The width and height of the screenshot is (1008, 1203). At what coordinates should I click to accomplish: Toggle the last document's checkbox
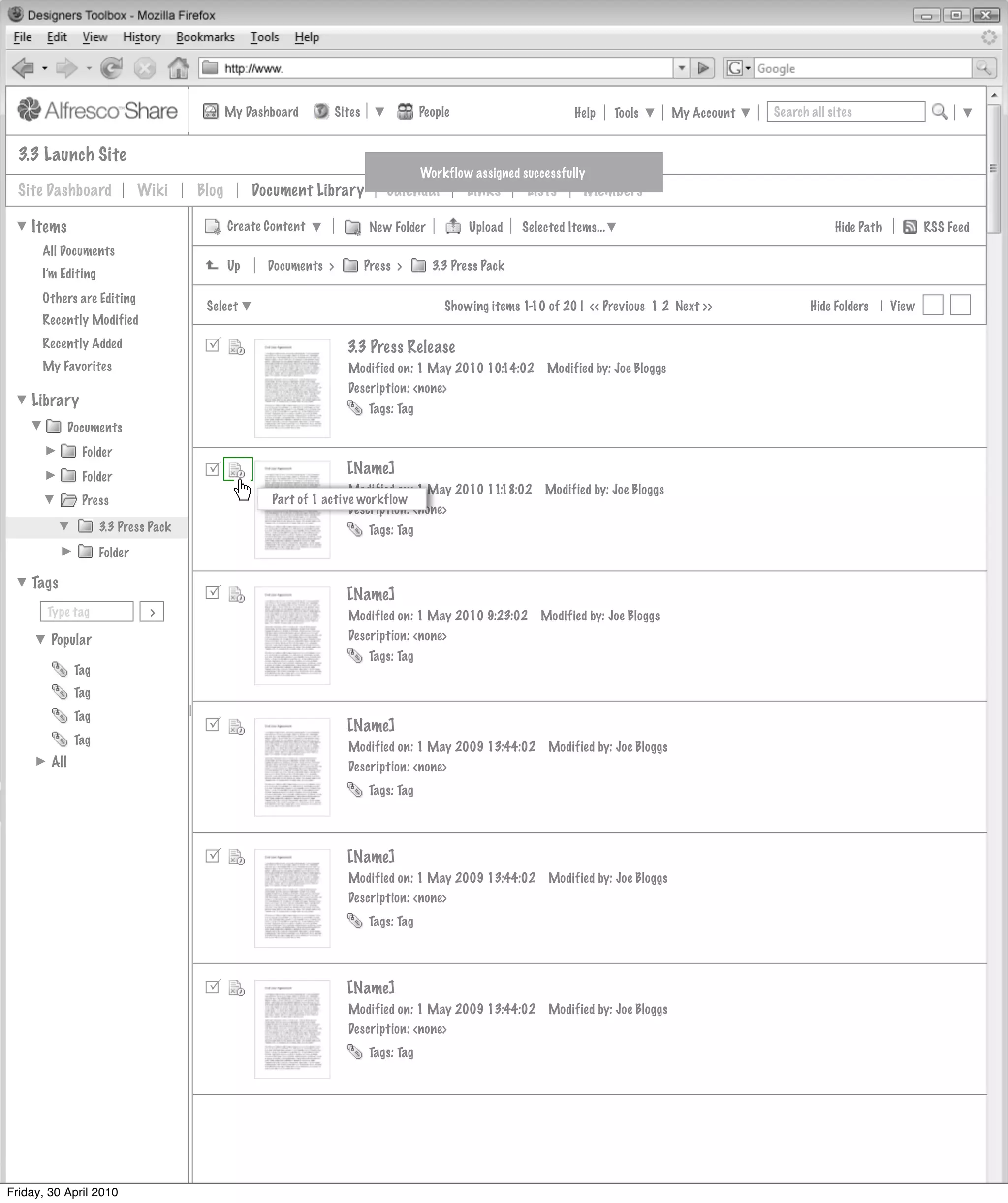click(213, 987)
